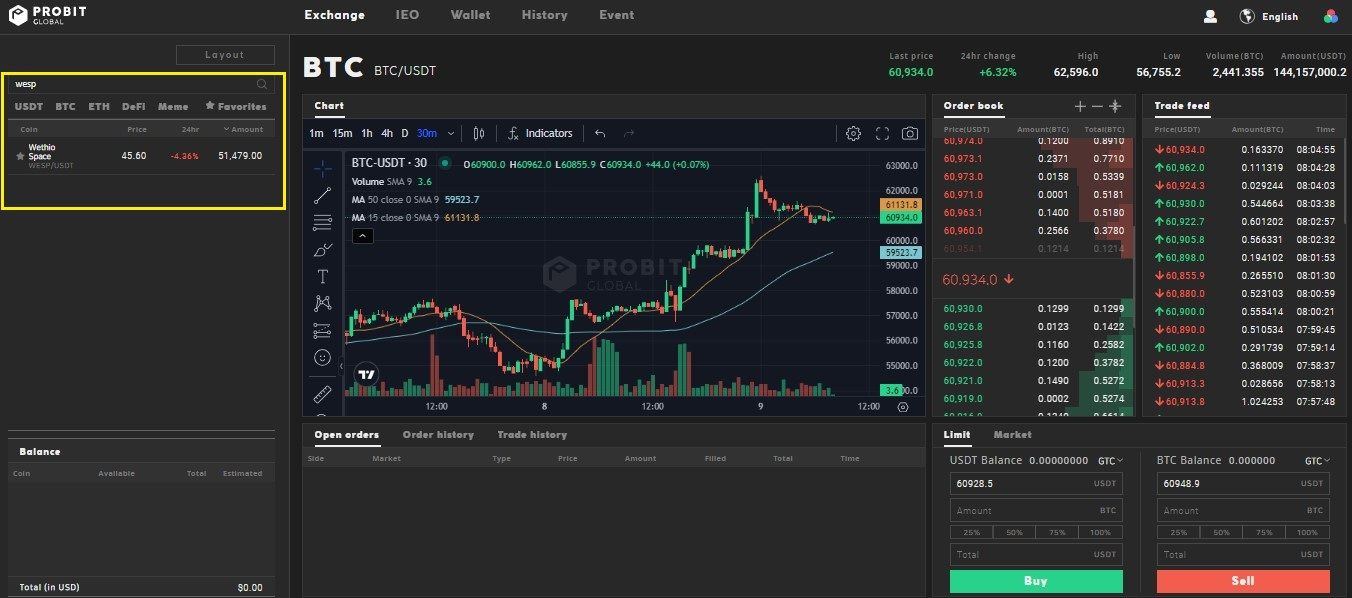1352x598 pixels.
Task: Open the candlestick chart type icon
Action: coord(478,133)
